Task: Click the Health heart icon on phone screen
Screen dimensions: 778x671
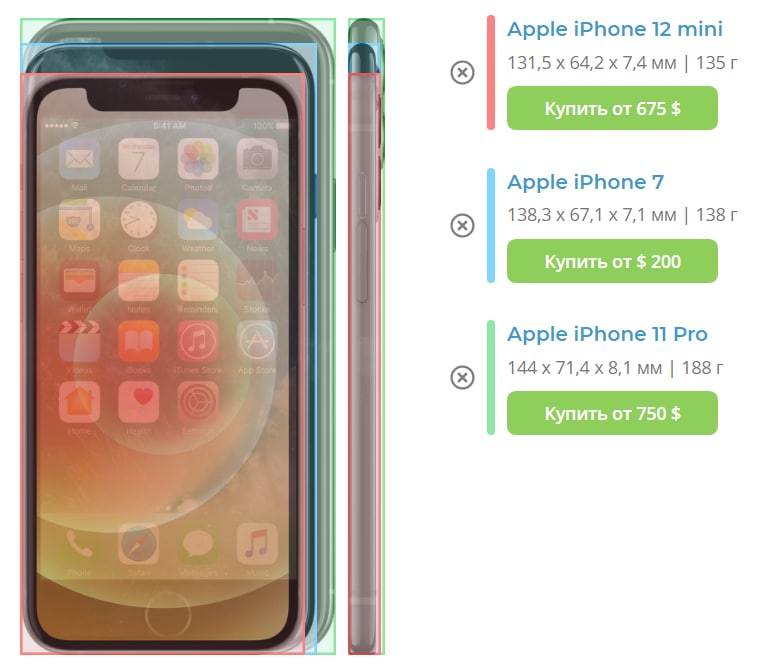Action: click(x=138, y=402)
